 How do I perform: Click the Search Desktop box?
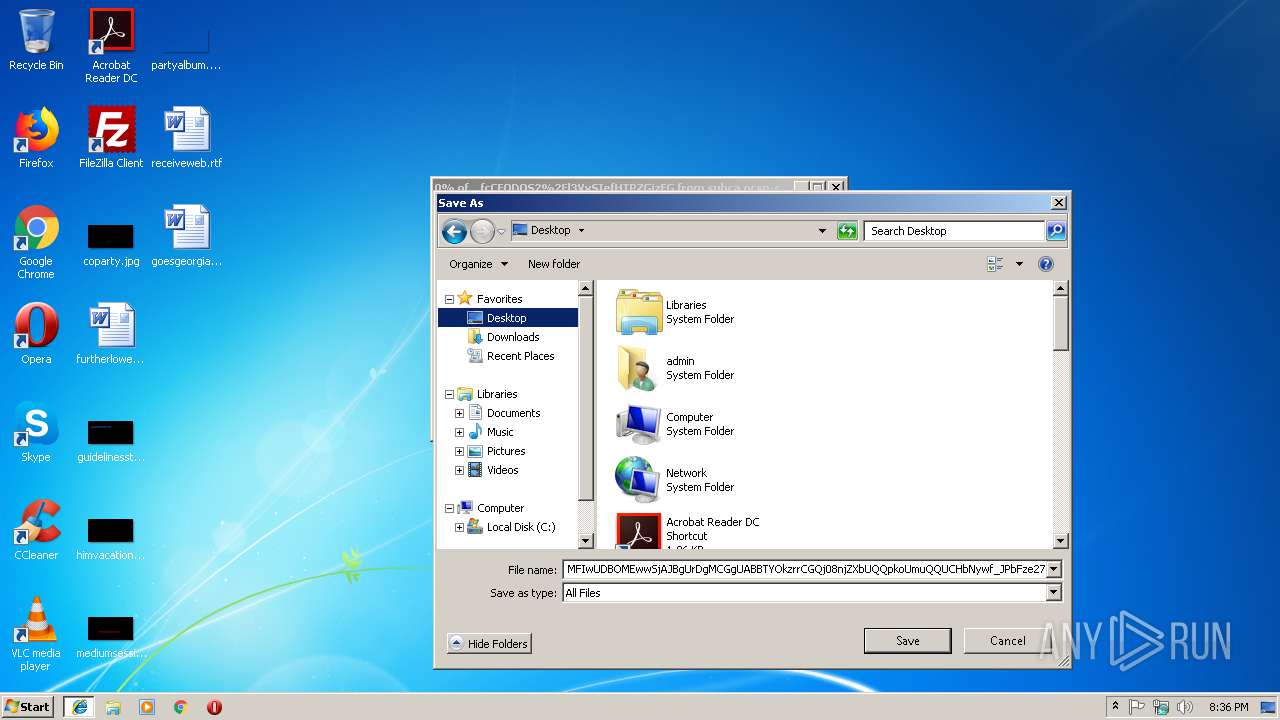pyautogui.click(x=954, y=231)
